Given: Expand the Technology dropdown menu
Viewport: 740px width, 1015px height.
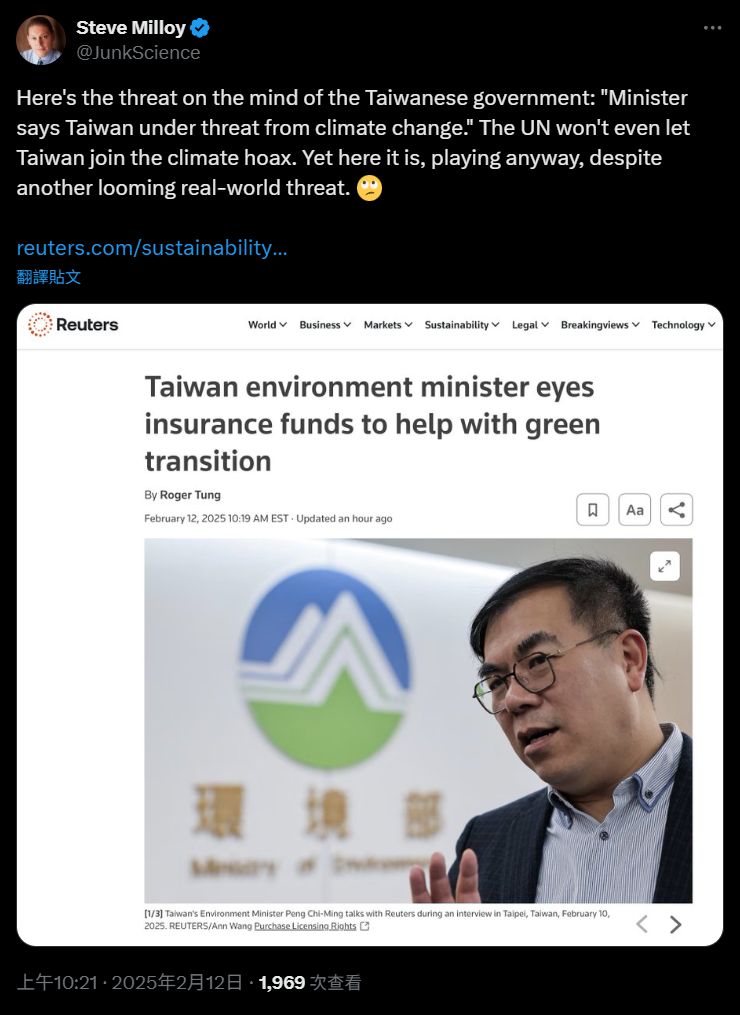Looking at the screenshot, I should (683, 325).
